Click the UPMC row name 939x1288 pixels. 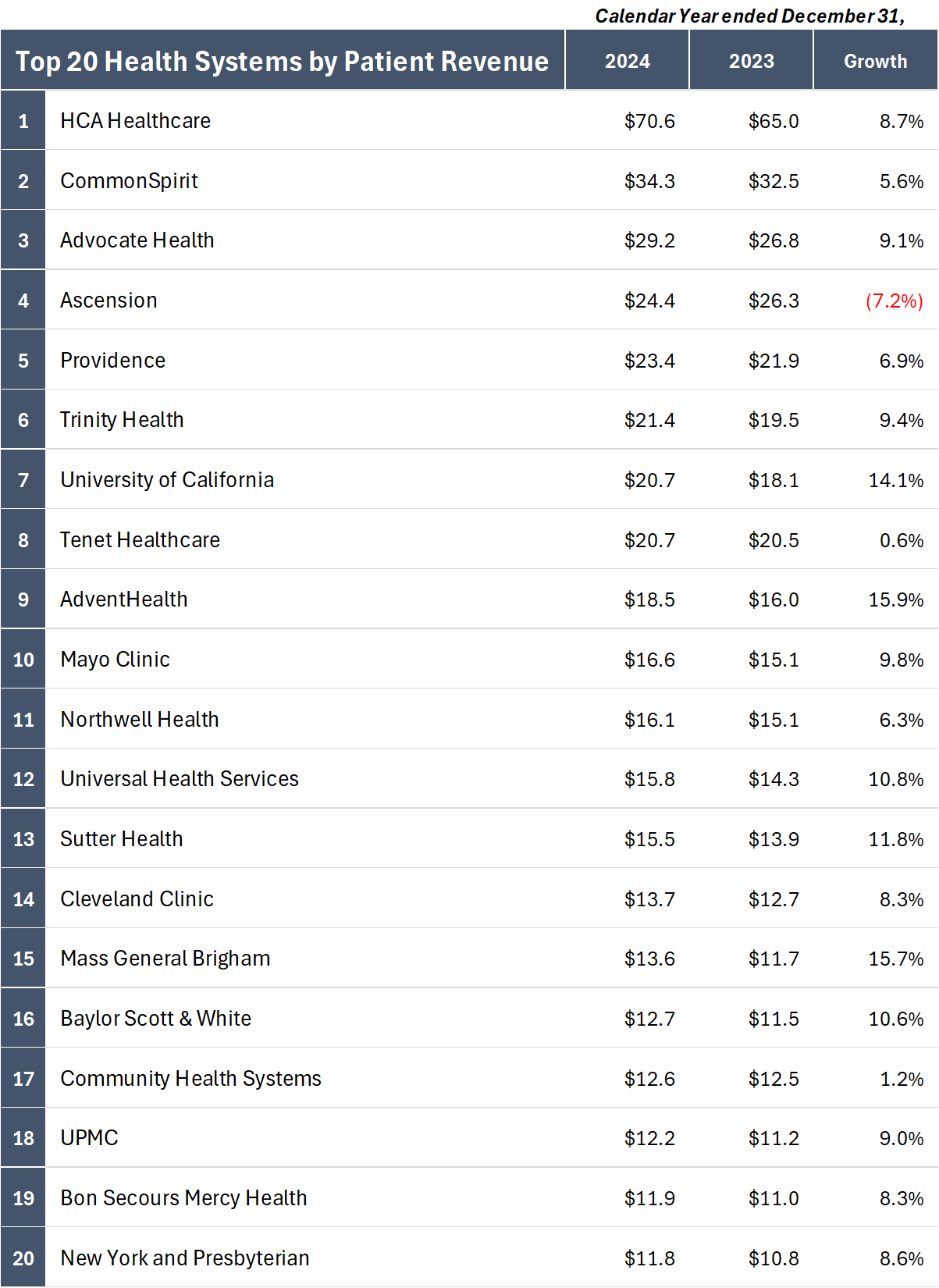coord(89,1138)
